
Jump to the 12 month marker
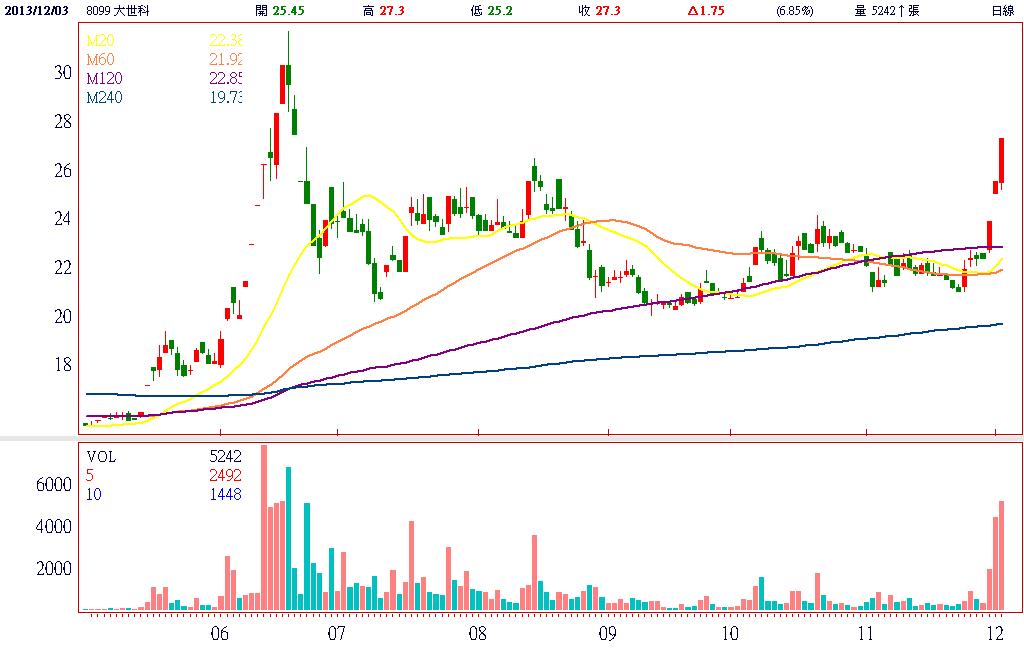tap(995, 634)
